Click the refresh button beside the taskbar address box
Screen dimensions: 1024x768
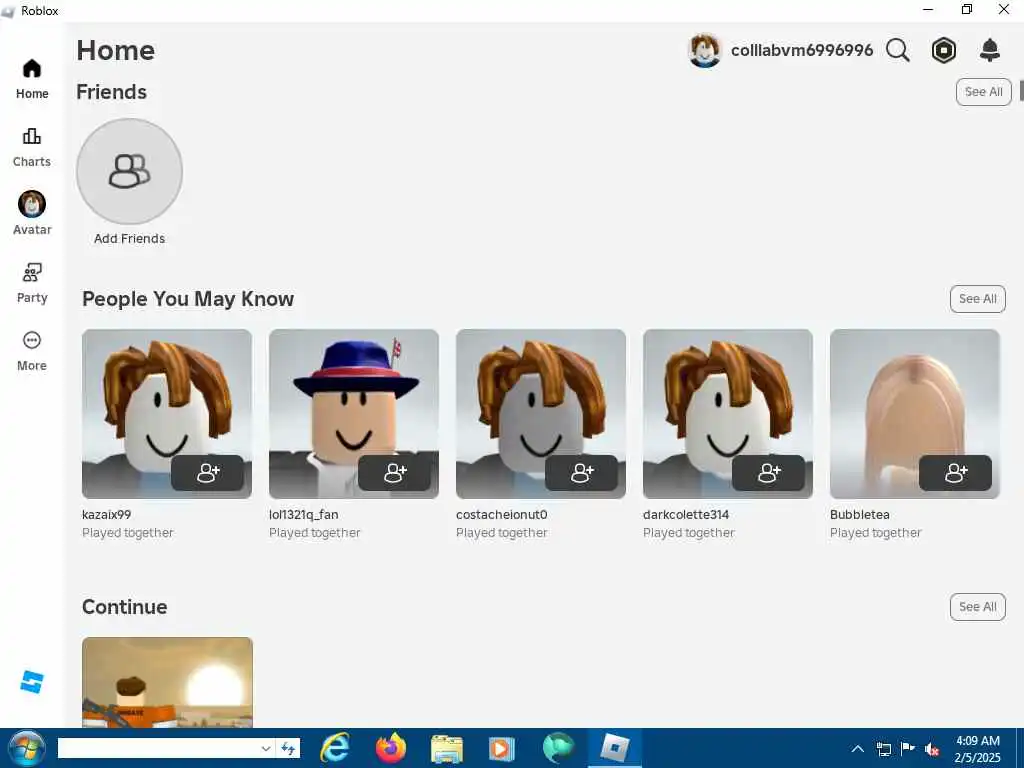pos(288,748)
